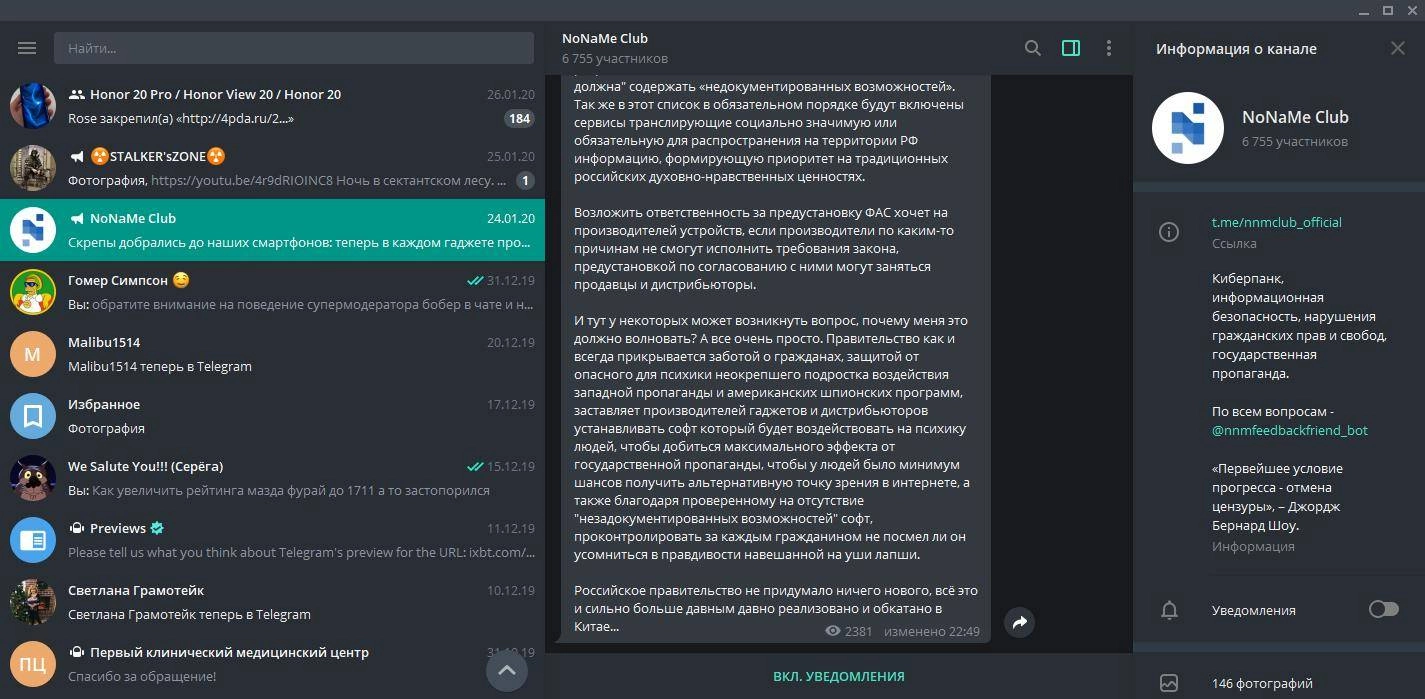Click the 'Информация о канале' panel title
This screenshot has width=1425, height=699.
coord(1236,48)
